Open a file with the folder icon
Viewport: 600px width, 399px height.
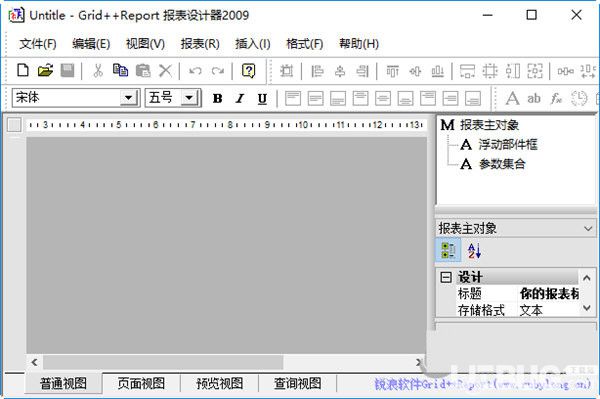[x=45, y=71]
